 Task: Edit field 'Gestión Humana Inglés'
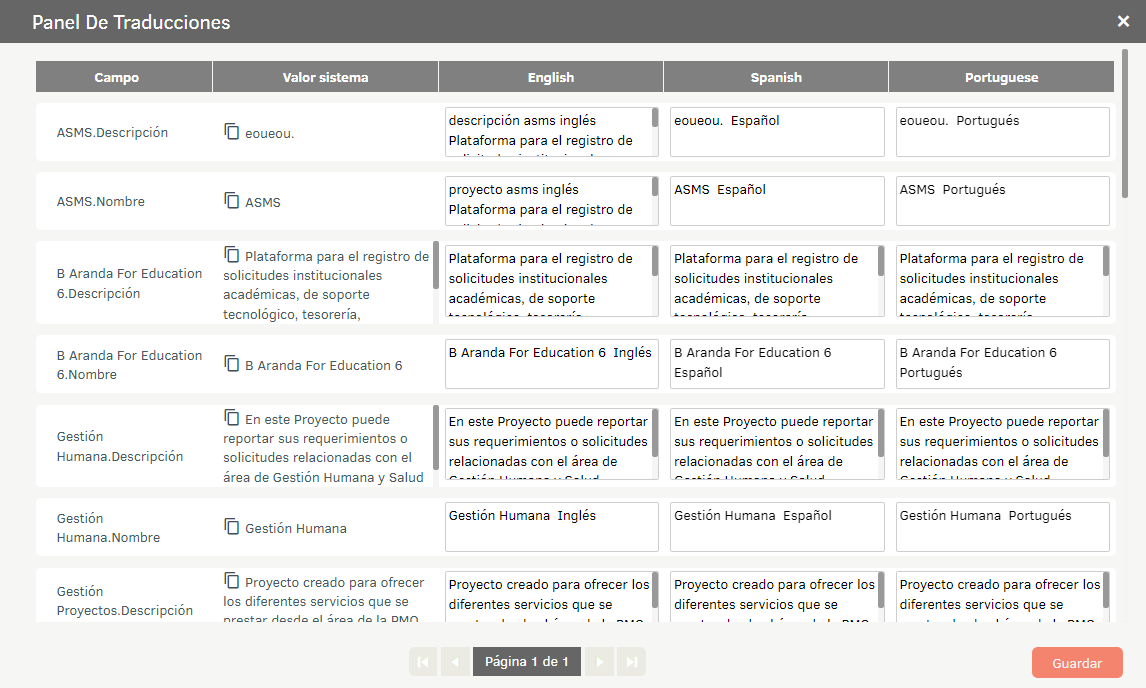coord(552,526)
